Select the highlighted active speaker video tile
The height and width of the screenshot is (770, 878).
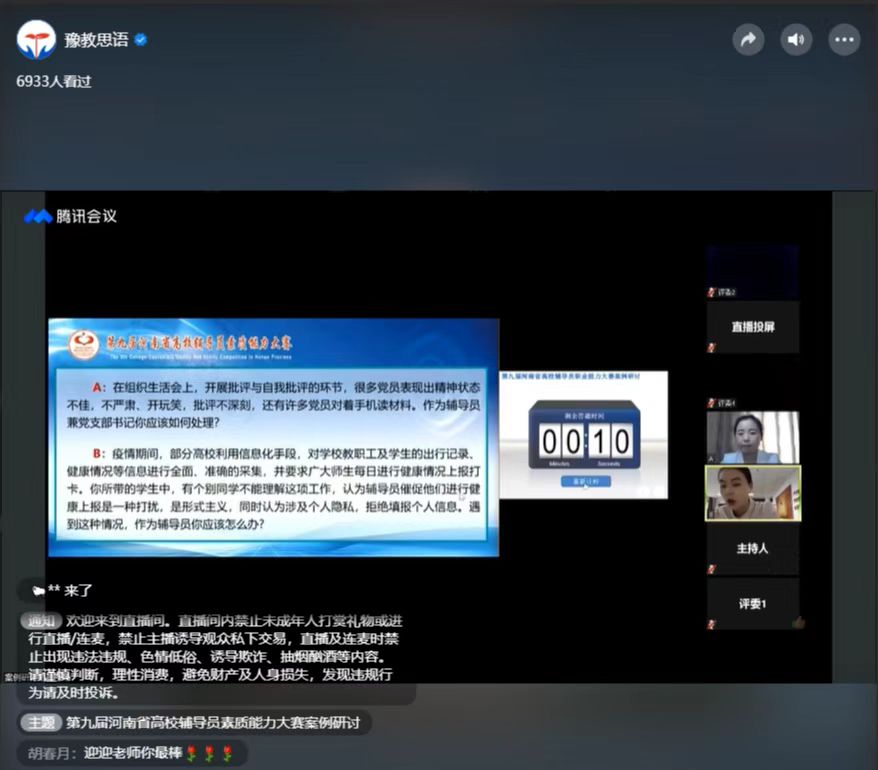pos(752,493)
